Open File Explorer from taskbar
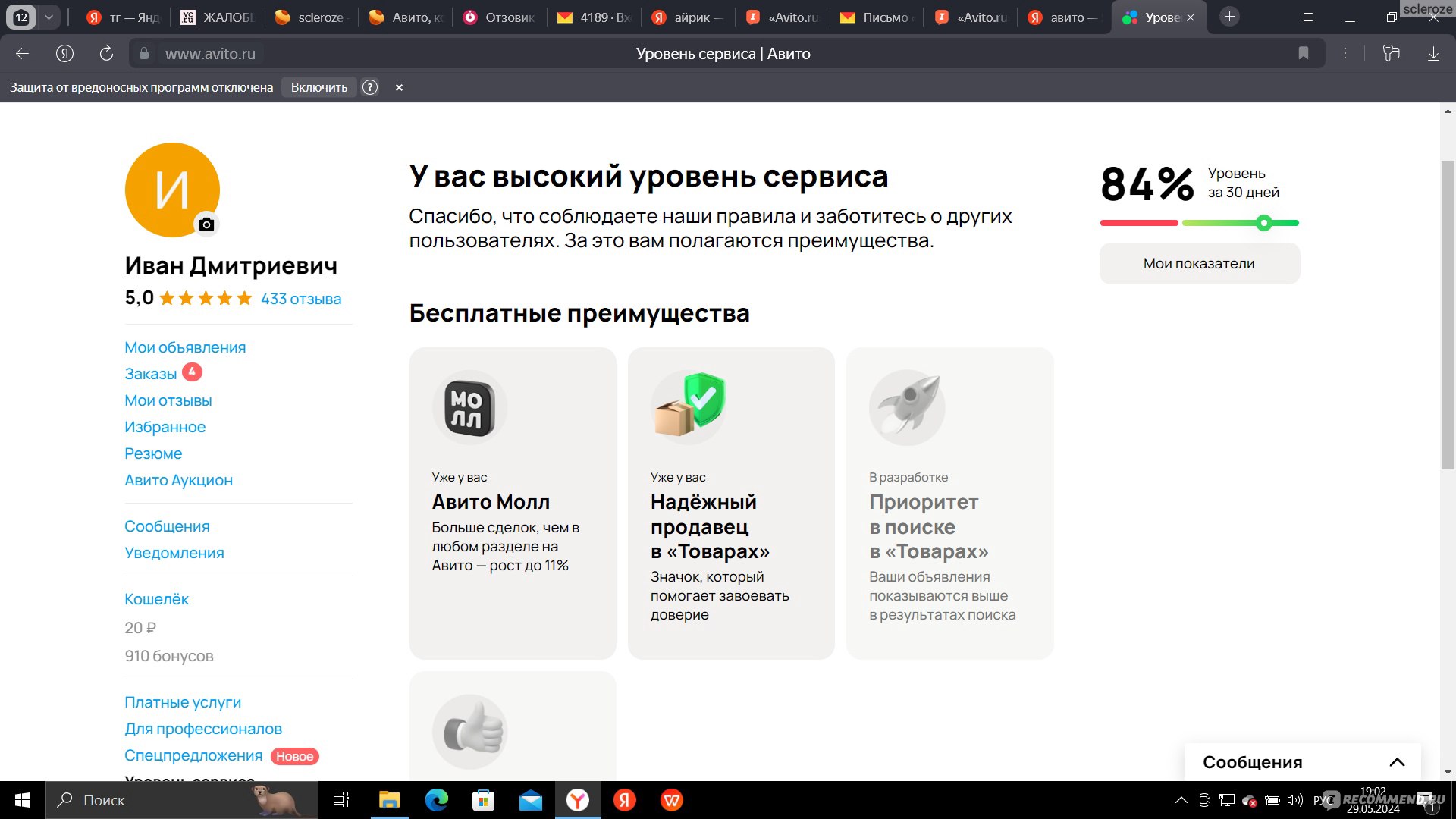The height and width of the screenshot is (819, 1456). point(390,800)
